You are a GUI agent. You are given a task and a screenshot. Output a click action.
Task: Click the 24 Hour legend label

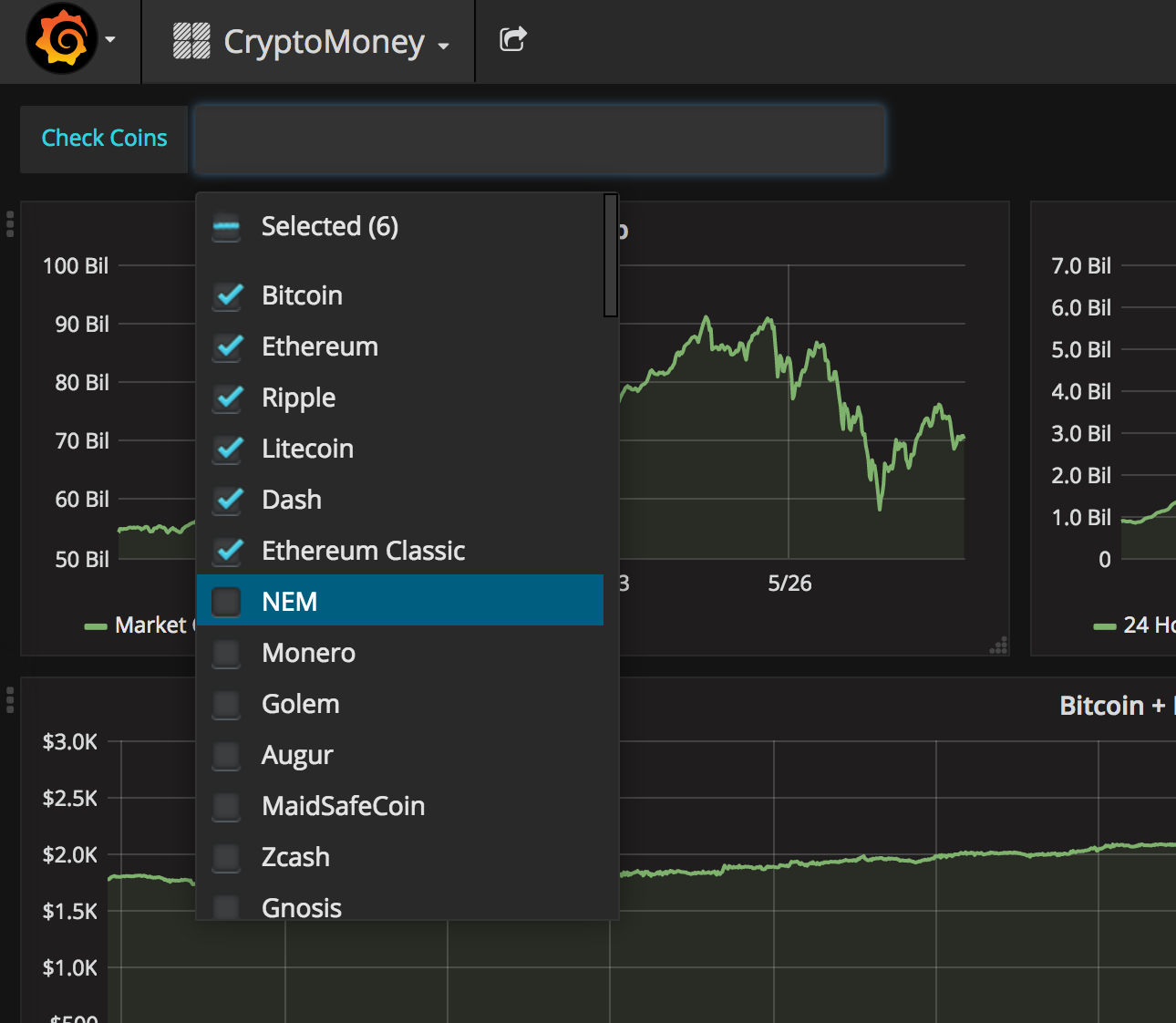(1150, 625)
